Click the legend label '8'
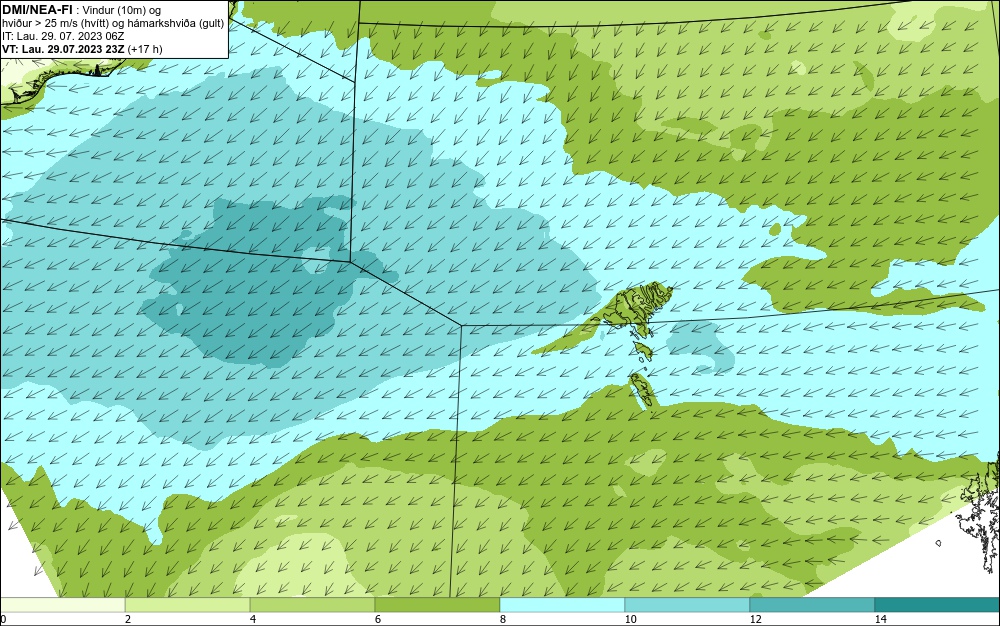Screen dimensions: 1000x626 pos(503,619)
